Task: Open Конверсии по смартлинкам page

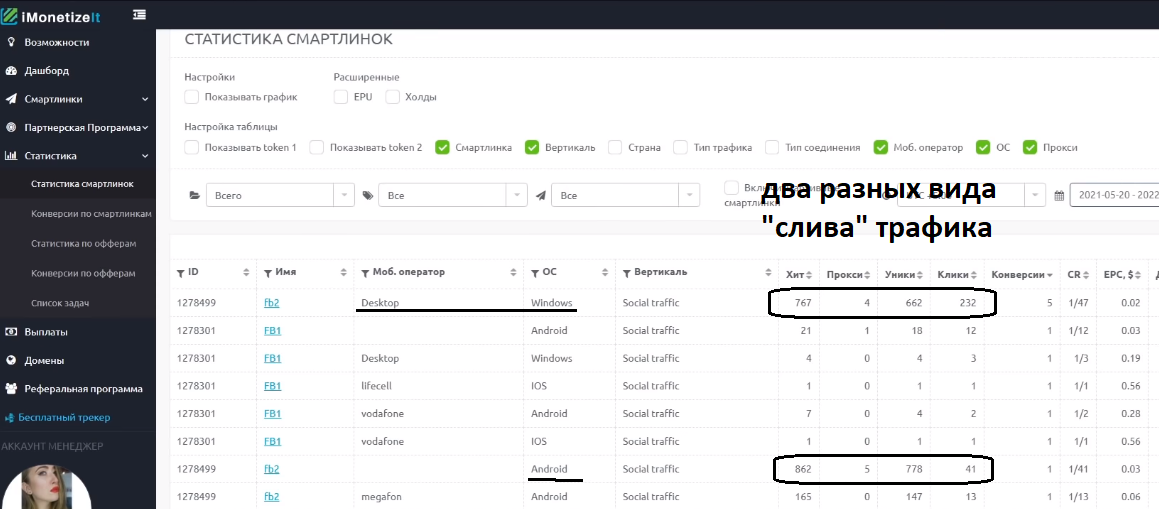Action: (x=91, y=213)
